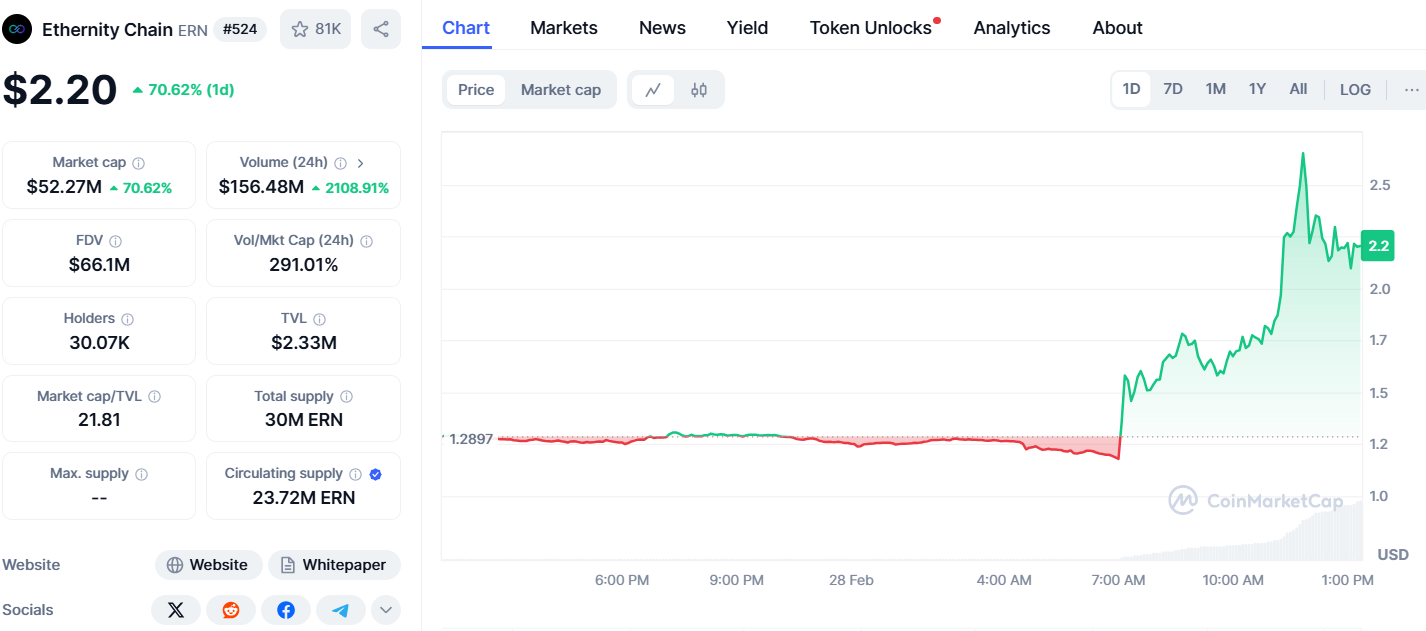
Task: Show Total supply info icon
Action: tap(346, 397)
